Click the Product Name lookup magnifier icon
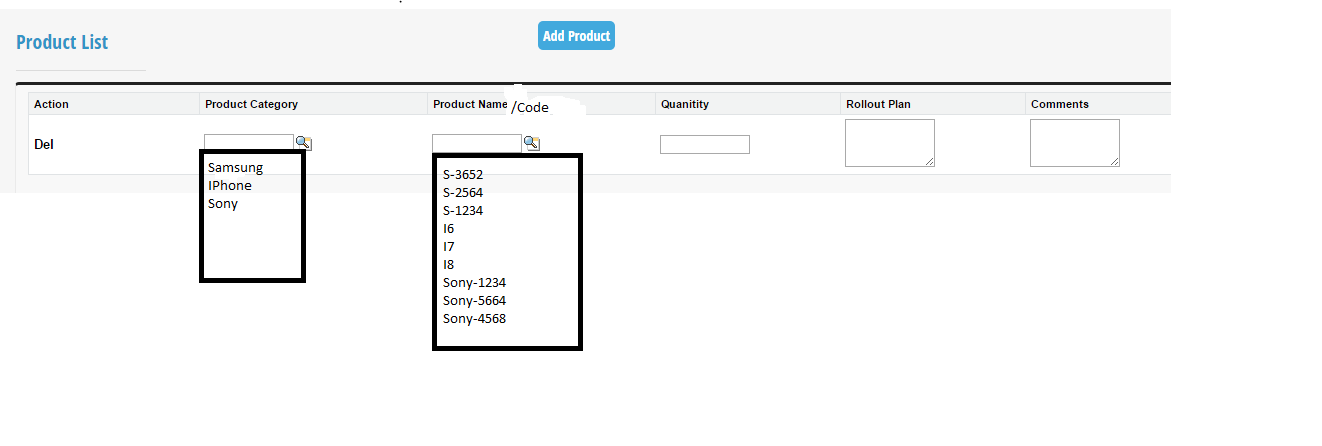This screenshot has width=1322, height=446. coord(532,143)
